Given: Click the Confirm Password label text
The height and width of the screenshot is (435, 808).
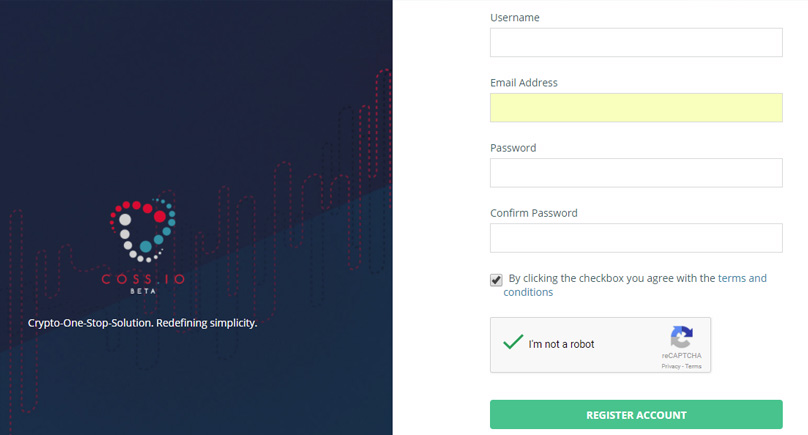Looking at the screenshot, I should tap(533, 213).
